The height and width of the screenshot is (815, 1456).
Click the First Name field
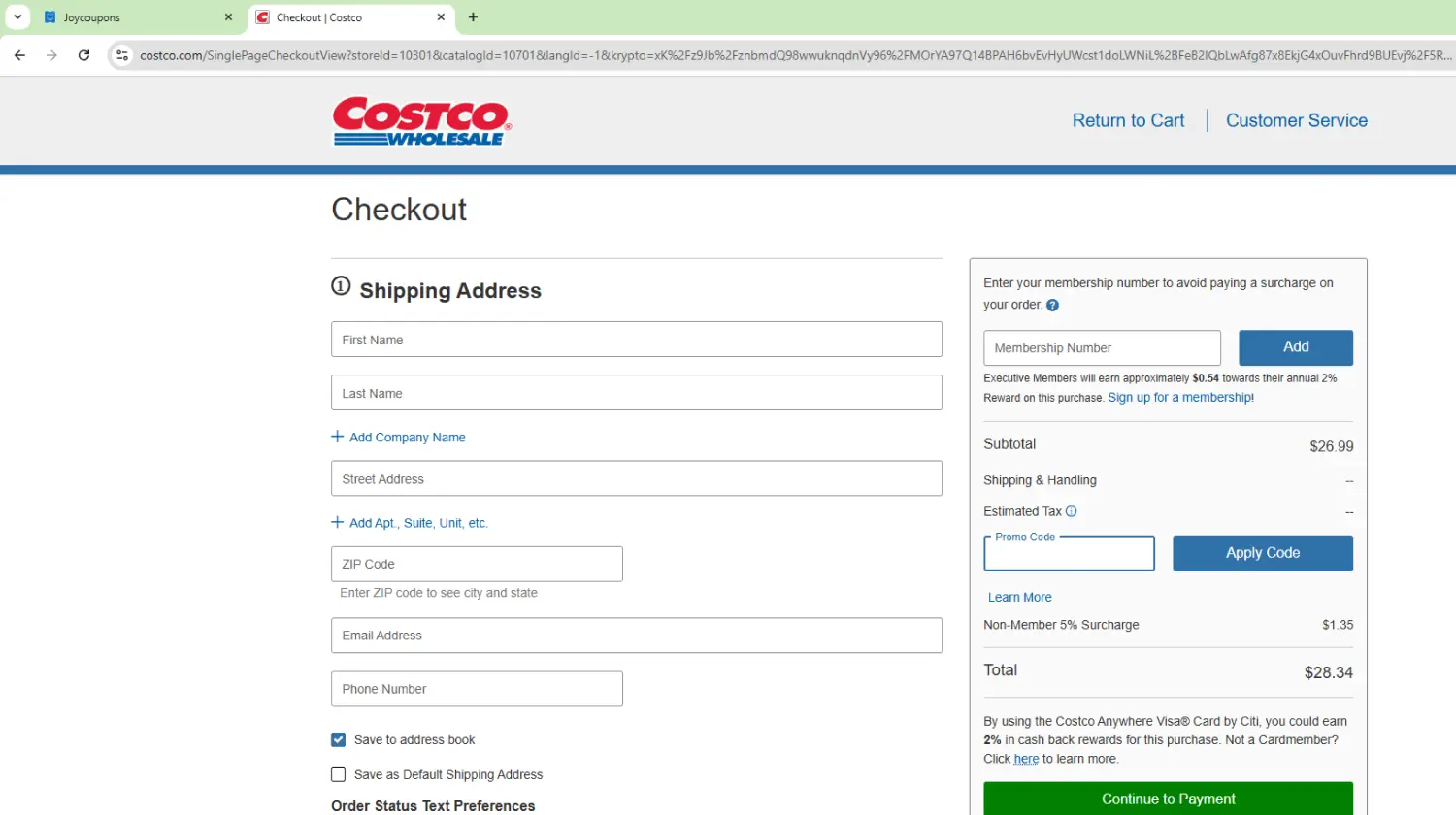(637, 340)
